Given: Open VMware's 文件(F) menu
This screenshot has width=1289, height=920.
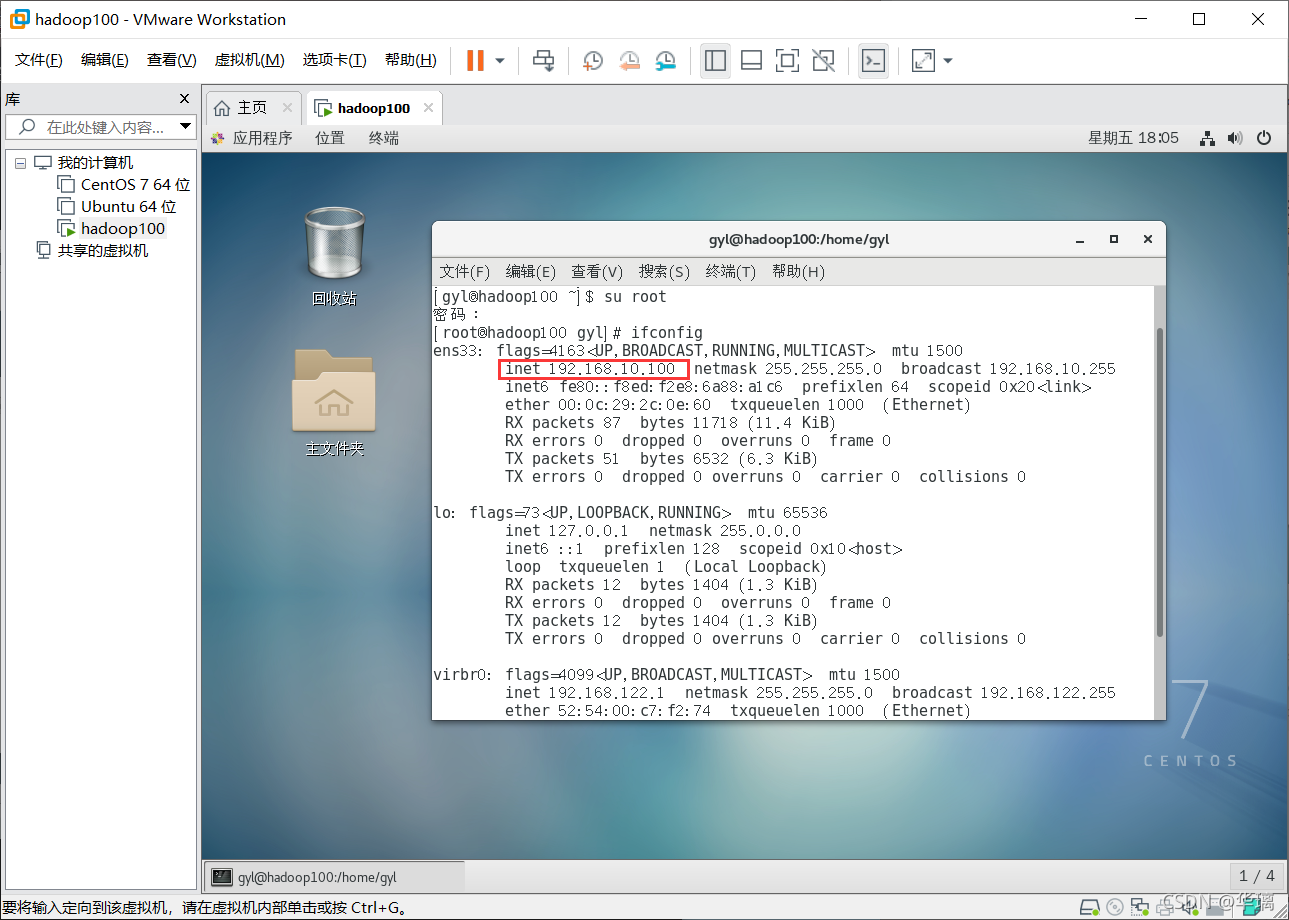Looking at the screenshot, I should coord(39,60).
